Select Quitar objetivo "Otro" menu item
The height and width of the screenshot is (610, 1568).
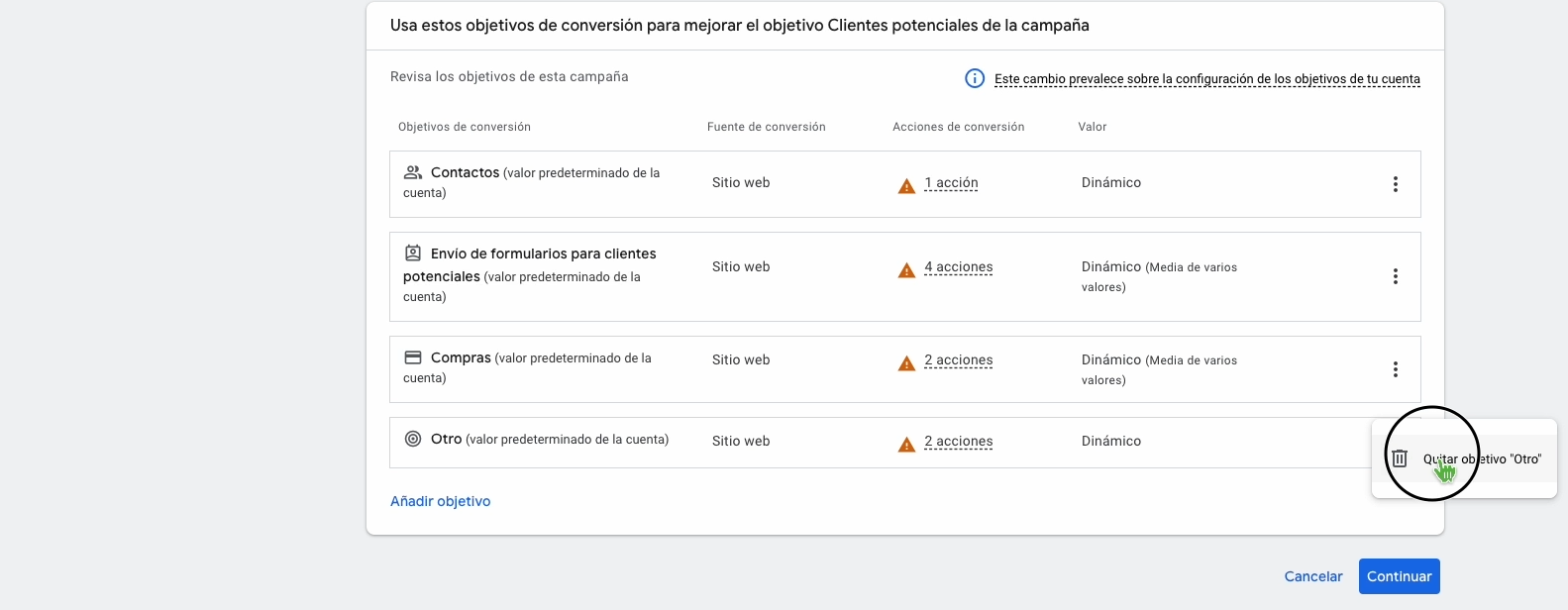[x=1482, y=458]
